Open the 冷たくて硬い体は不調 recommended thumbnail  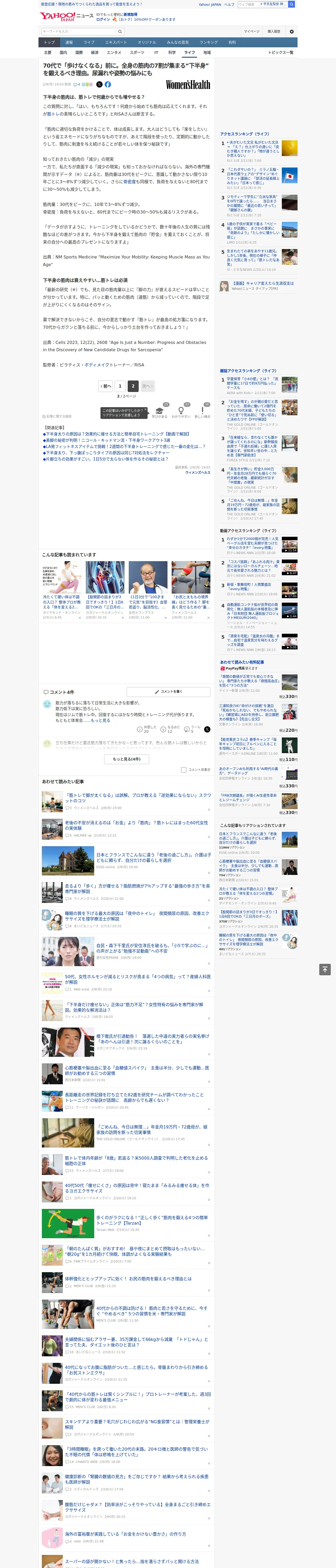coord(61,578)
